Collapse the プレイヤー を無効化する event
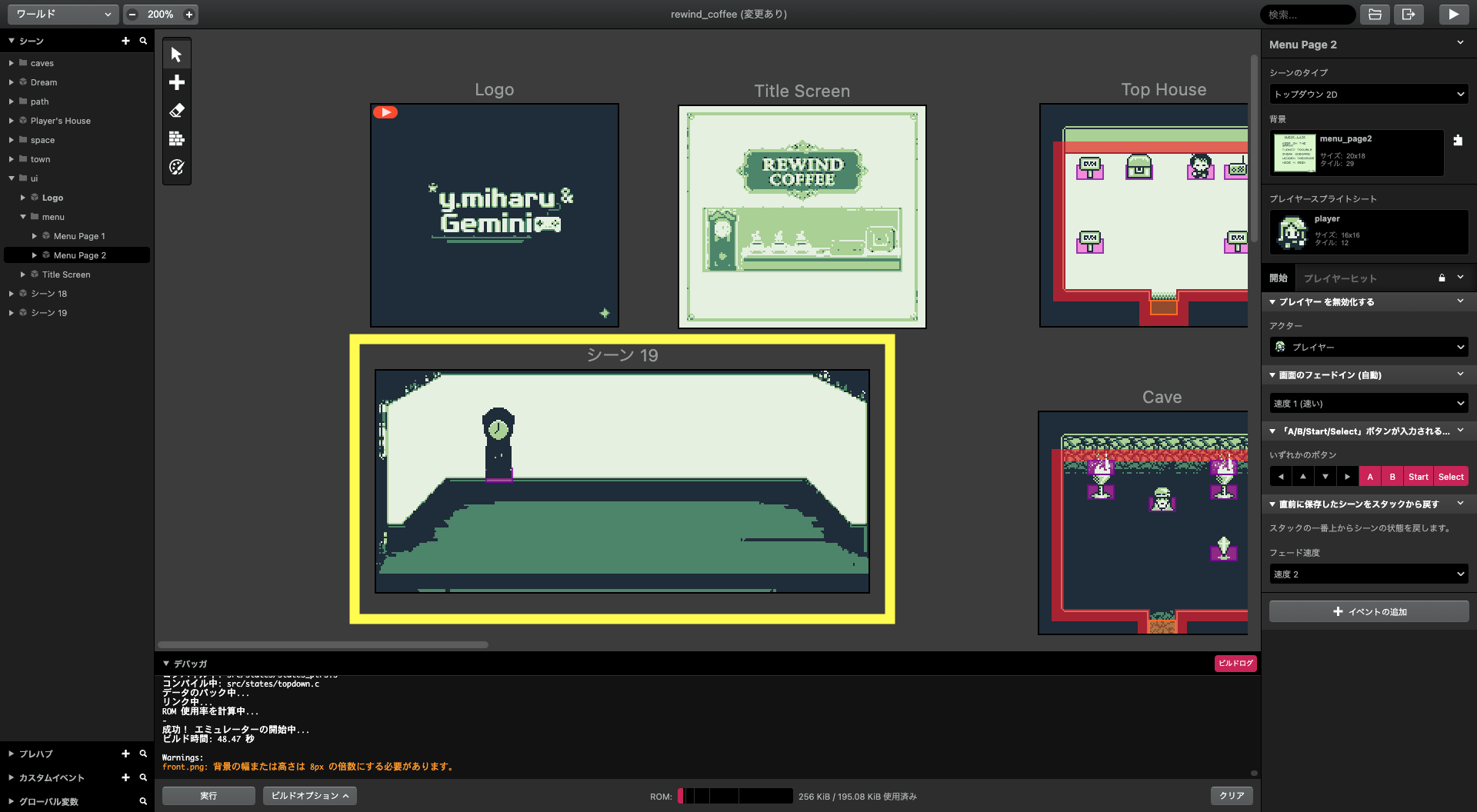The width and height of the screenshot is (1477, 812). (x=1272, y=302)
